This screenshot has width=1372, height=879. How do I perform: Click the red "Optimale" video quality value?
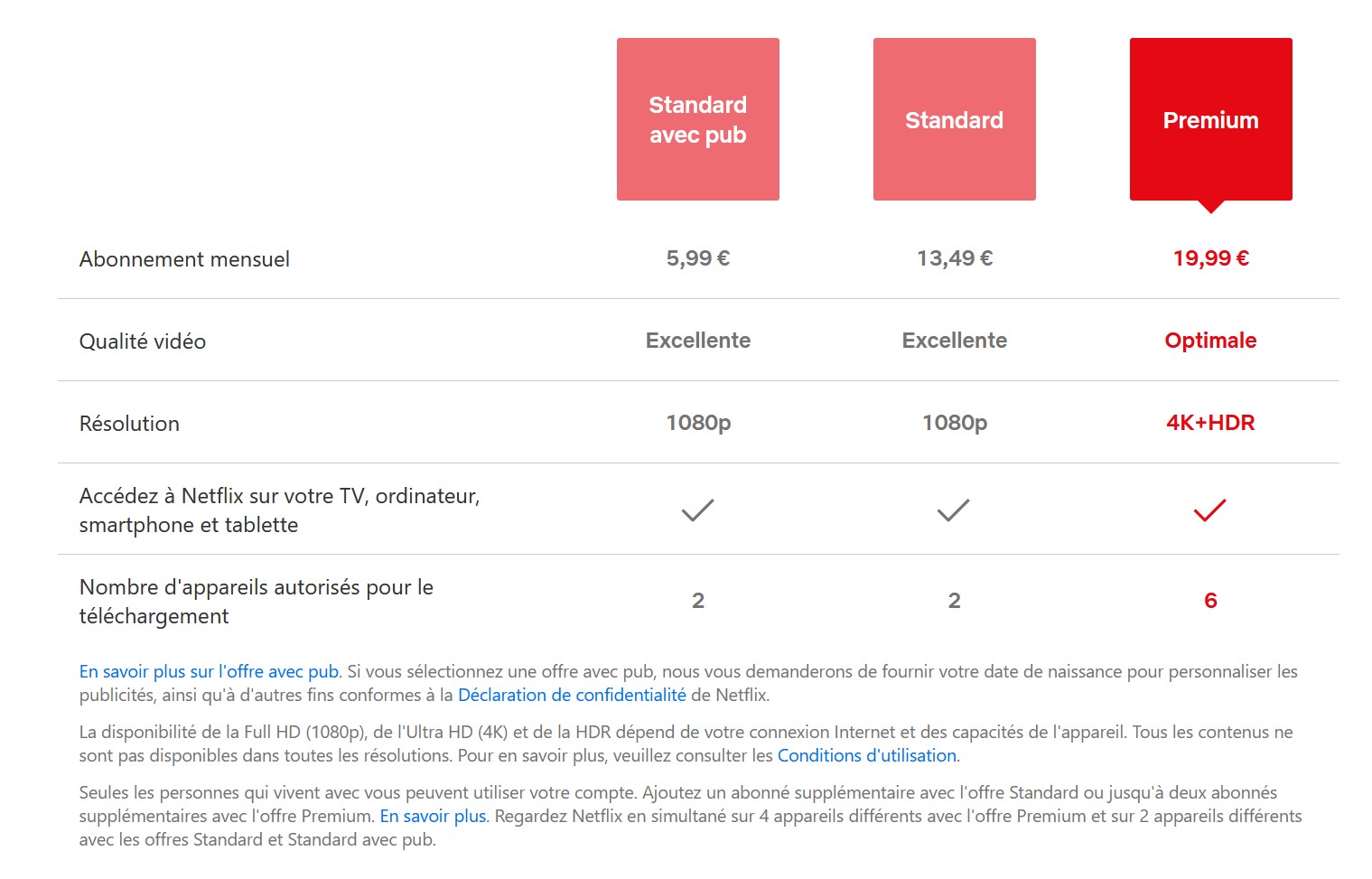pos(1210,341)
